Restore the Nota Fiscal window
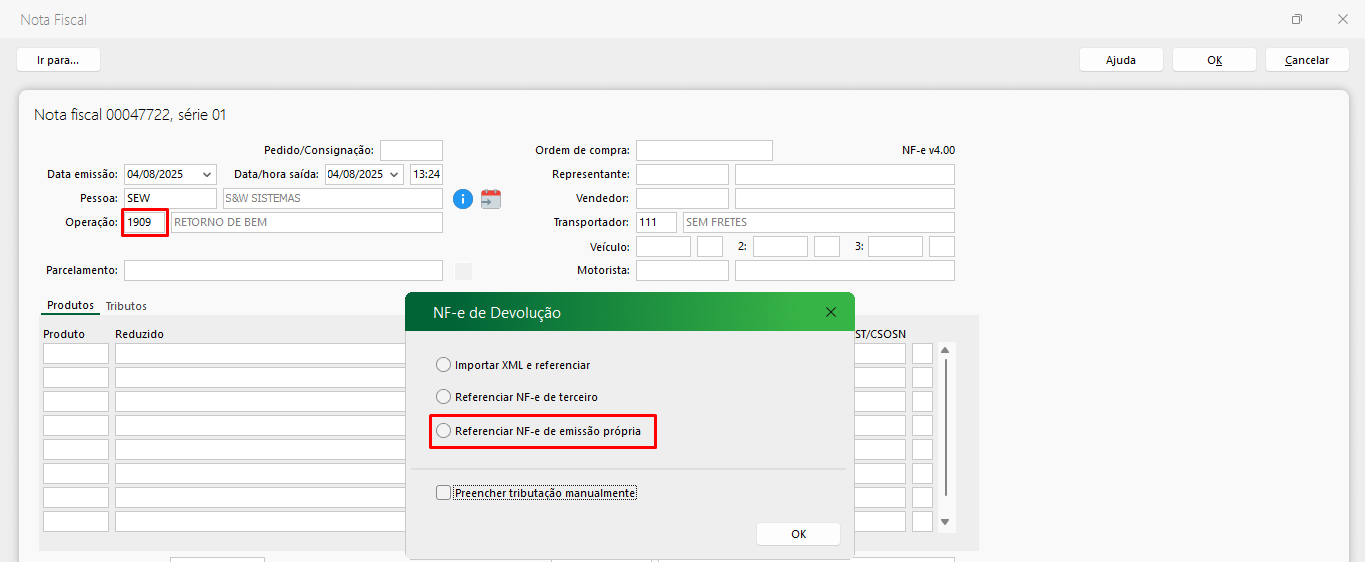 click(x=1296, y=19)
